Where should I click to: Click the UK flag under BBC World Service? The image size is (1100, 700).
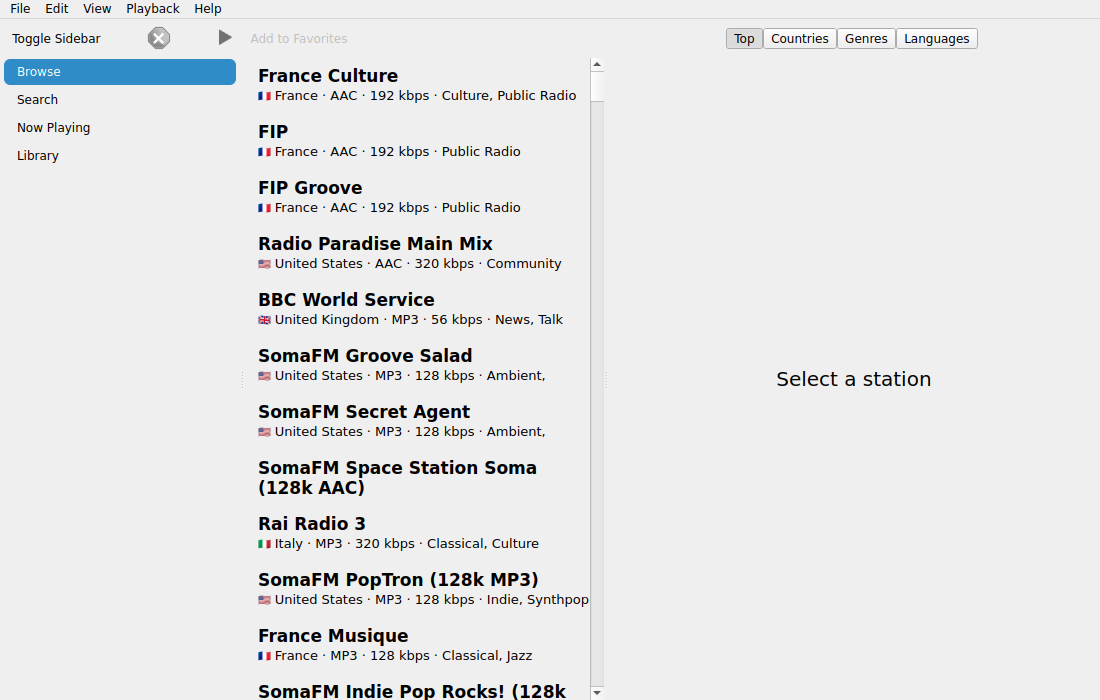[x=264, y=320]
